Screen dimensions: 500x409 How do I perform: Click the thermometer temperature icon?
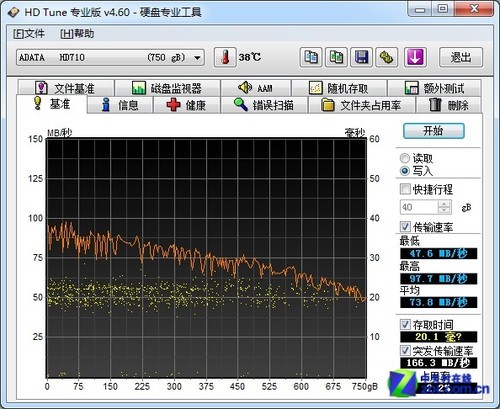click(x=225, y=57)
